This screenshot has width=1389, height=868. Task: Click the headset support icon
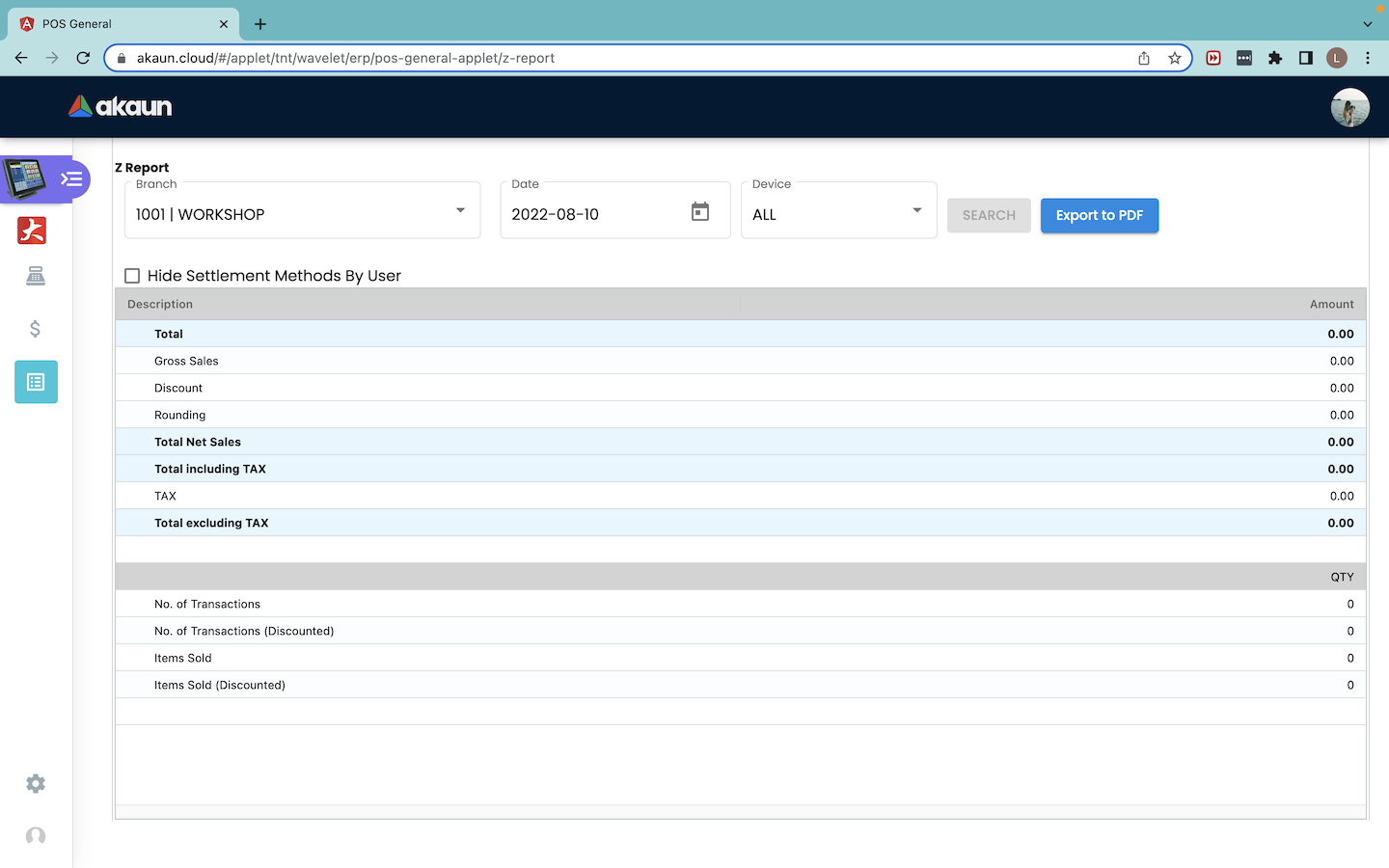tap(36, 836)
